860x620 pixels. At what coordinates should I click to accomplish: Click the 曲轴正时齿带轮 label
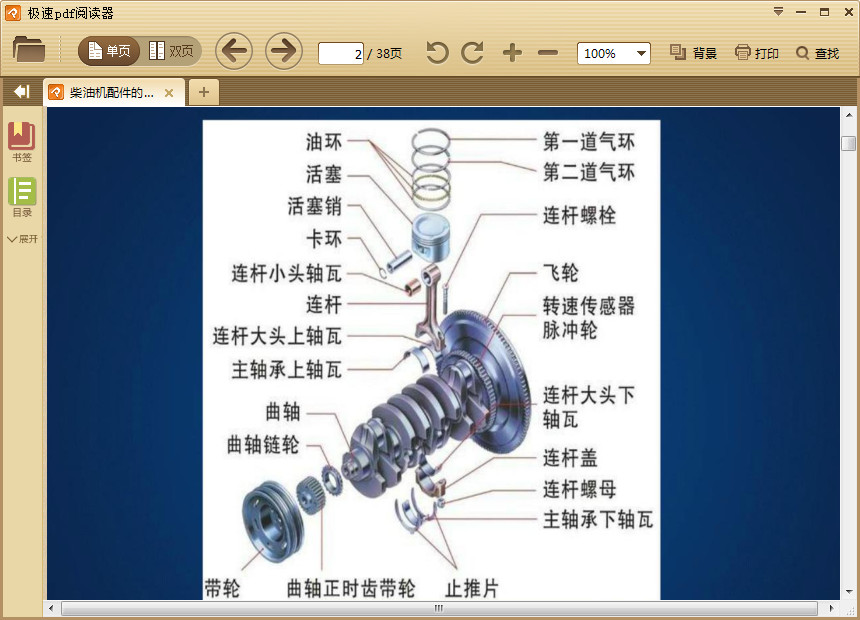click(351, 589)
